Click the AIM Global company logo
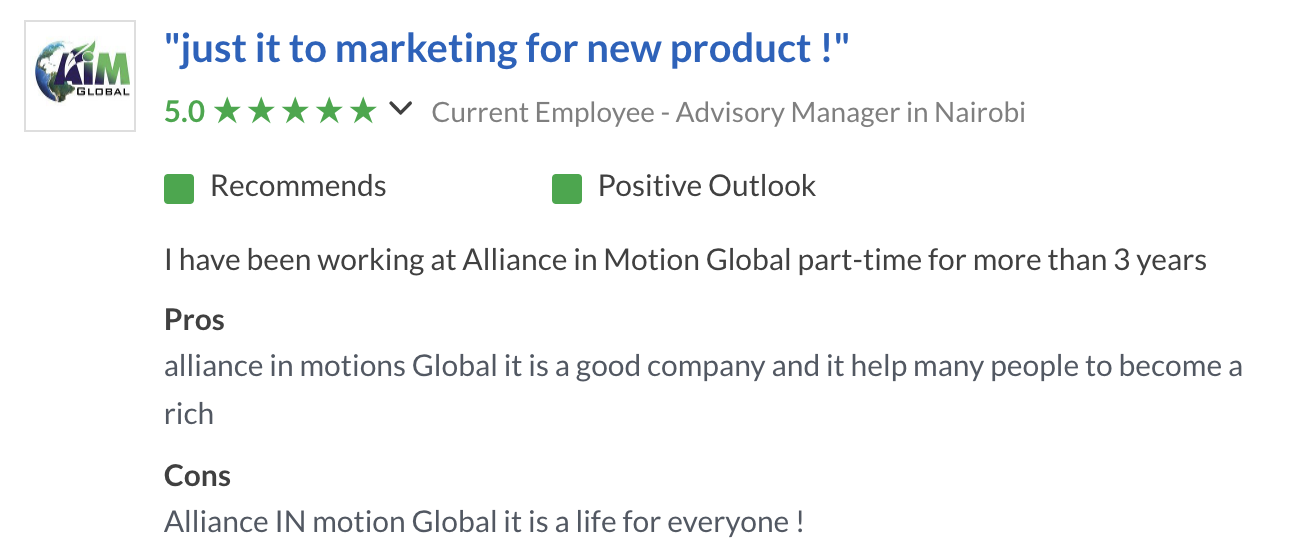 click(x=80, y=76)
